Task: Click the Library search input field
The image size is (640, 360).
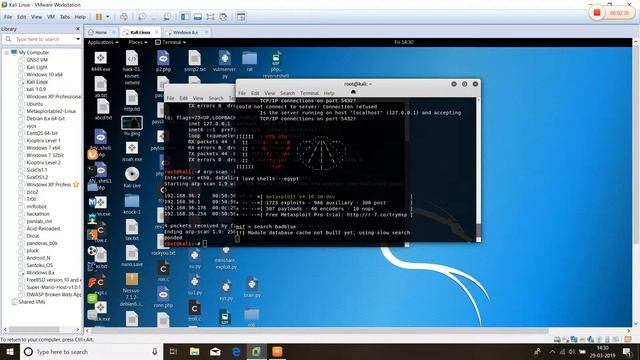Action: (43, 39)
